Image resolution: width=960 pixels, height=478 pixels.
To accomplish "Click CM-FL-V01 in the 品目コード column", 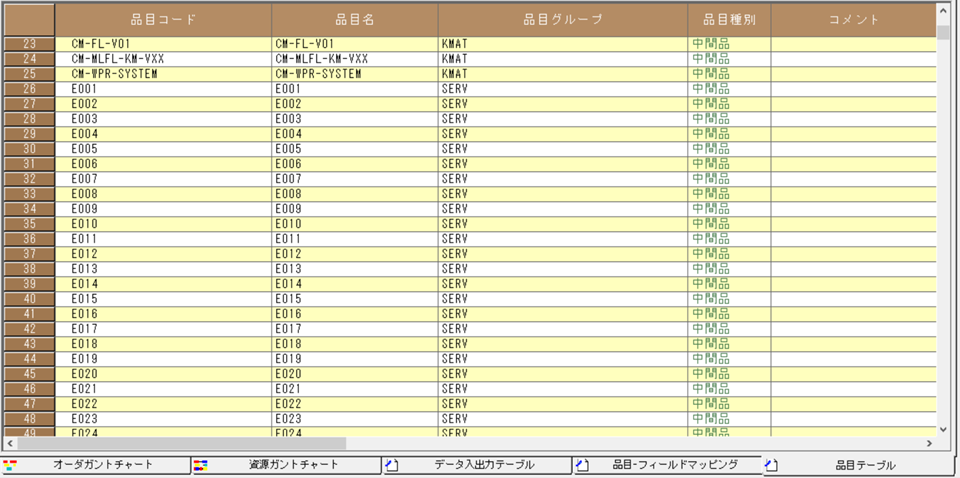I will pyautogui.click(x=163, y=44).
